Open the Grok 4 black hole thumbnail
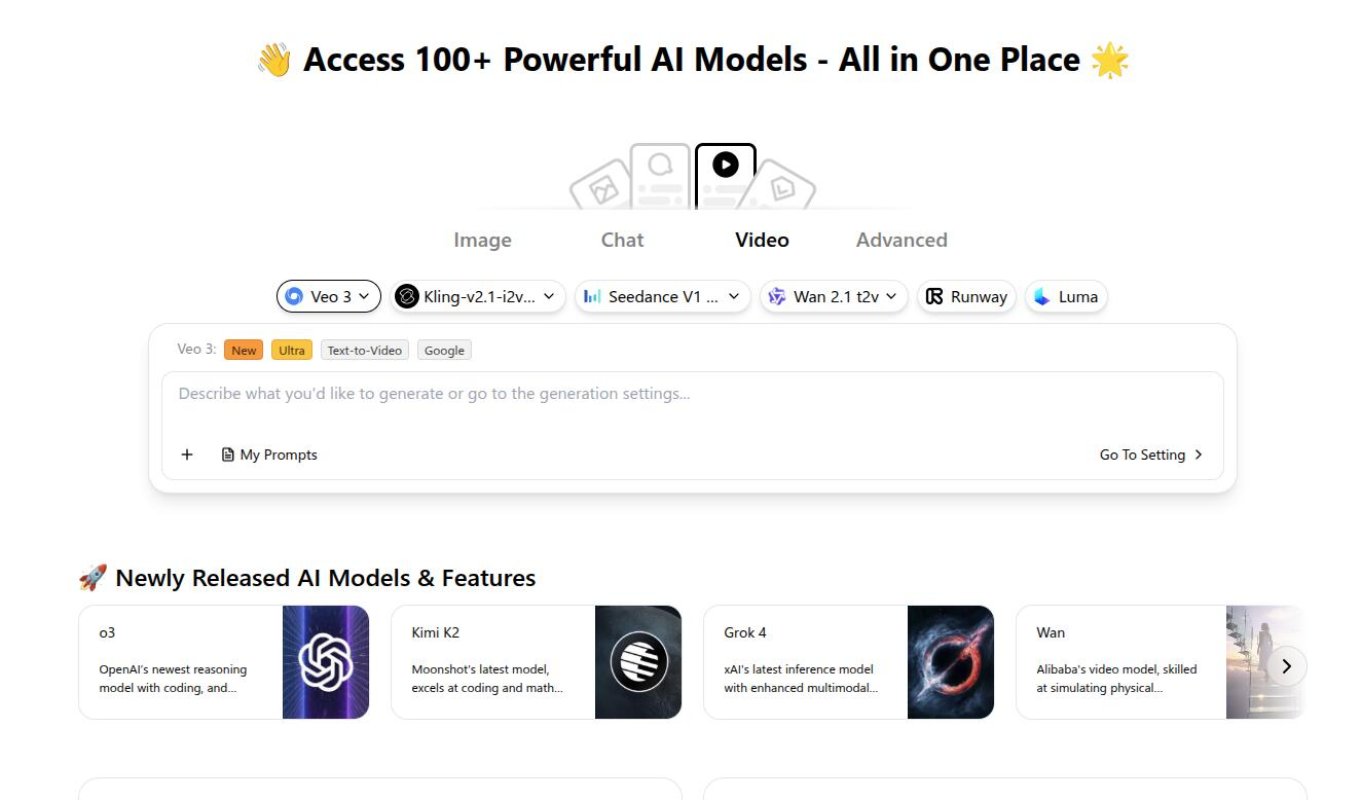Image resolution: width=1361 pixels, height=800 pixels. tap(950, 662)
